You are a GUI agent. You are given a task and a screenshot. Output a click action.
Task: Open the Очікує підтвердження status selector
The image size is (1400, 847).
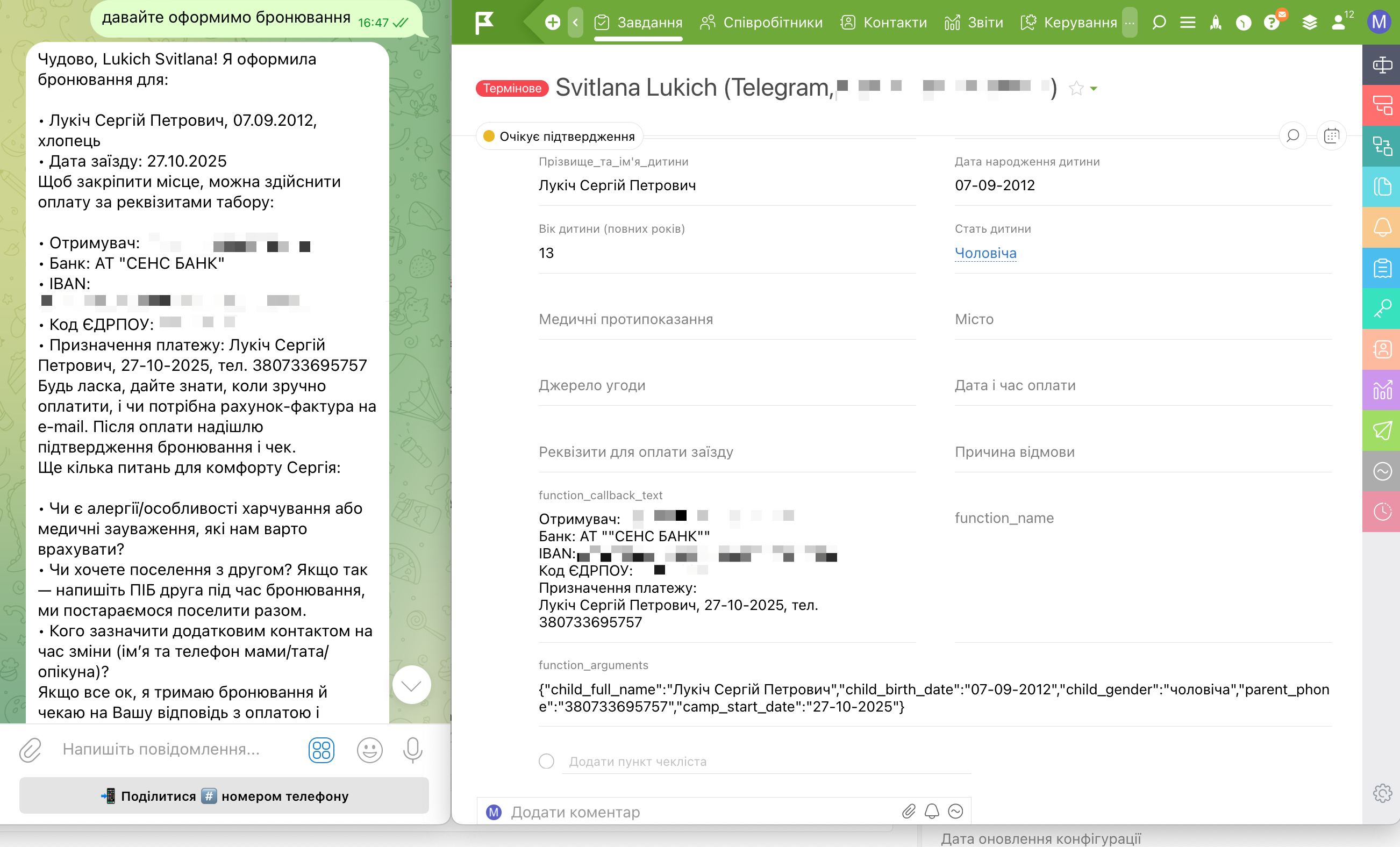point(560,137)
